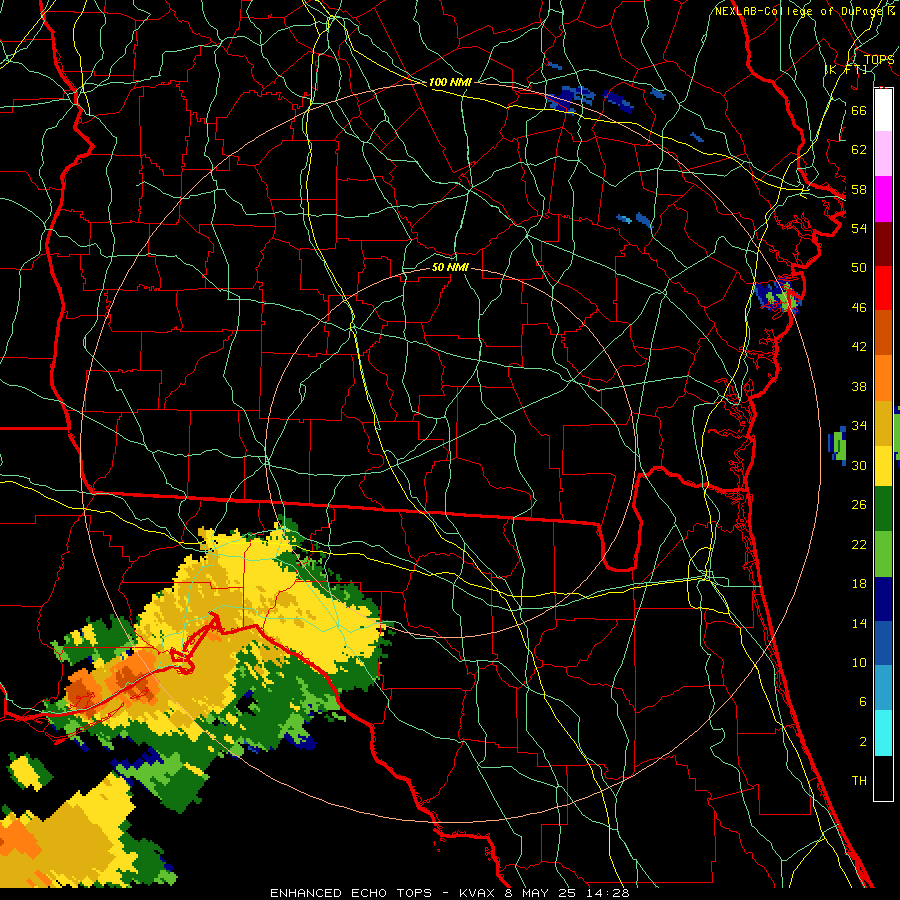
Task: Click the black TH legend swatch
Action: coord(883,778)
